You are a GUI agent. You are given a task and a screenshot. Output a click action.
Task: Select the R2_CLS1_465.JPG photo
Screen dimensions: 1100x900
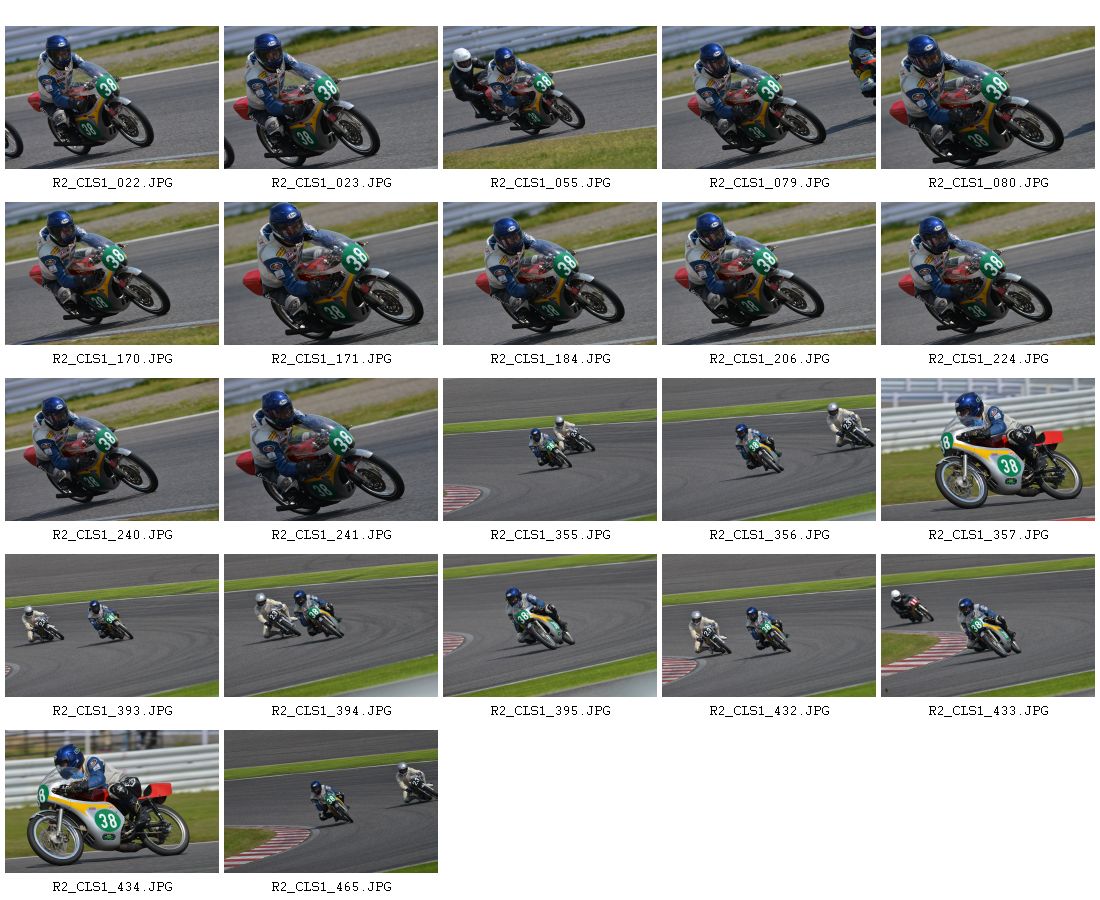(x=330, y=802)
